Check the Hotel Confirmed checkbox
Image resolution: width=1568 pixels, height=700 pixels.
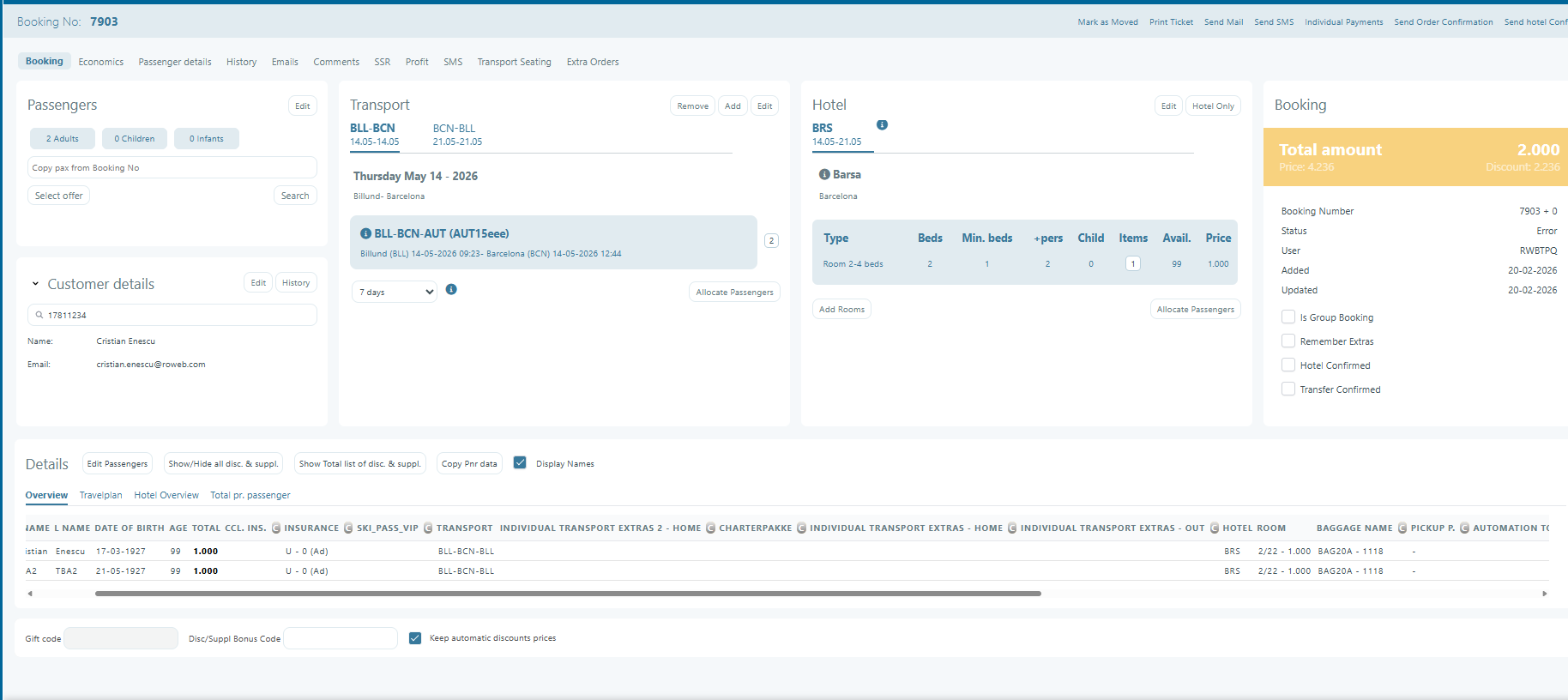(1288, 365)
